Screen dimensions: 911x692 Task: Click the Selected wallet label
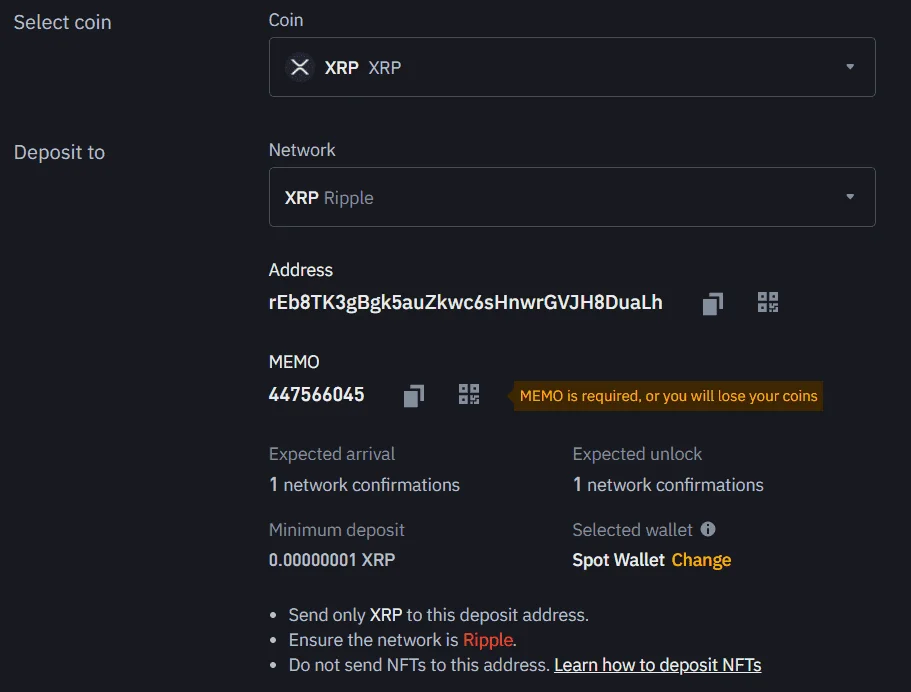(633, 529)
